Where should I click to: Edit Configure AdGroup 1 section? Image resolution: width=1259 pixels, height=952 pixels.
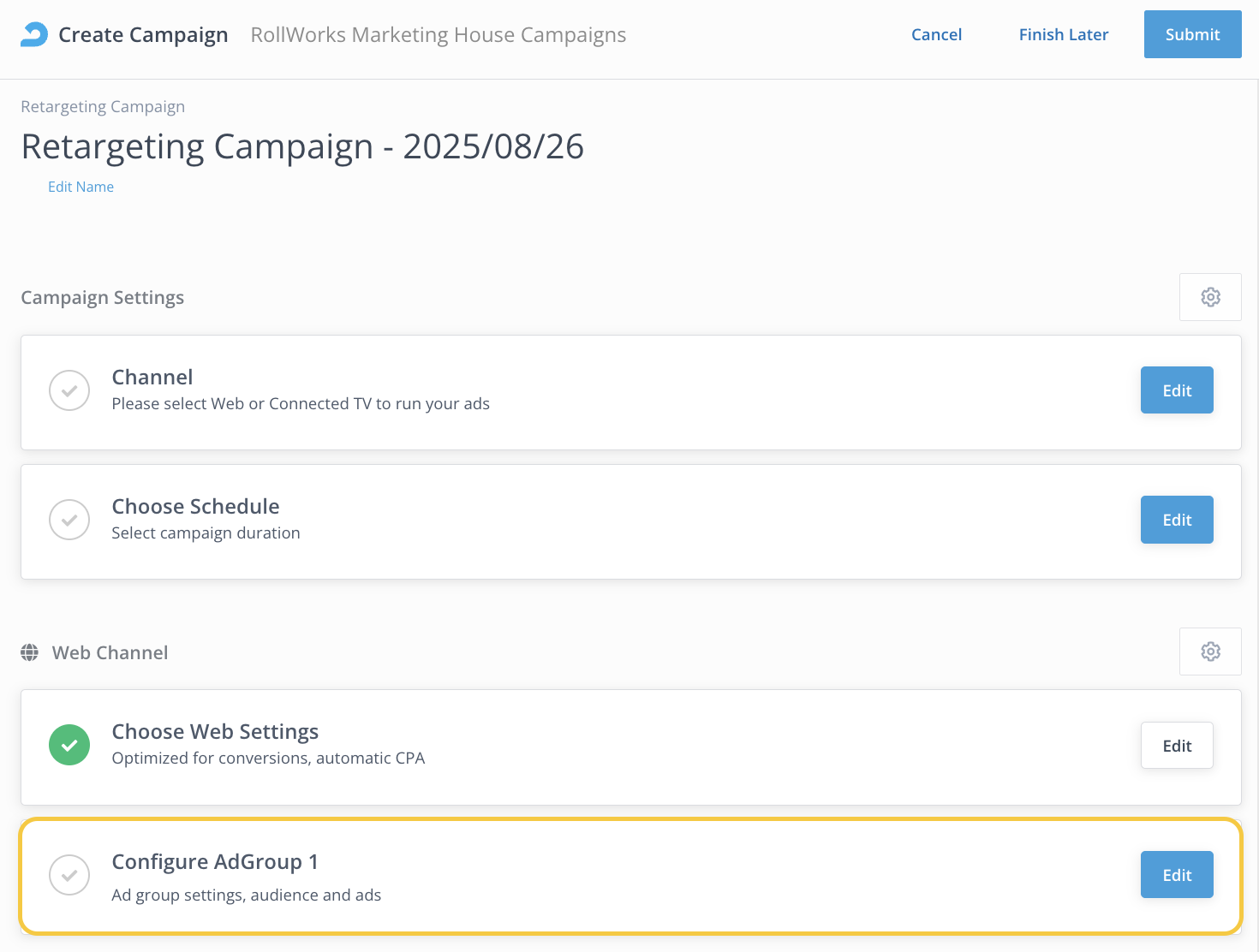[x=1176, y=875]
